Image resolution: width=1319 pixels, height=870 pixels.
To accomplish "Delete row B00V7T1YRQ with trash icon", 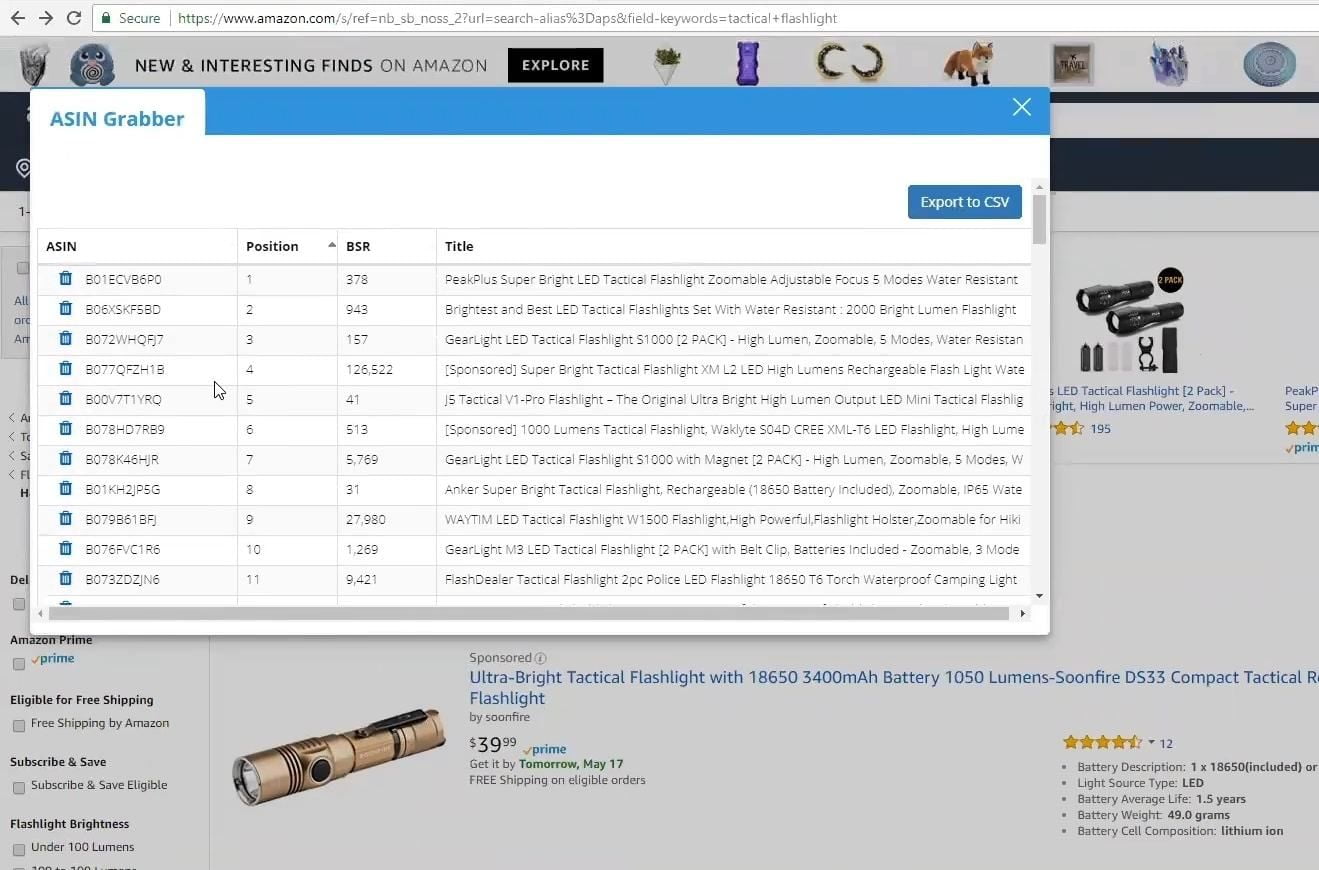I will point(65,399).
